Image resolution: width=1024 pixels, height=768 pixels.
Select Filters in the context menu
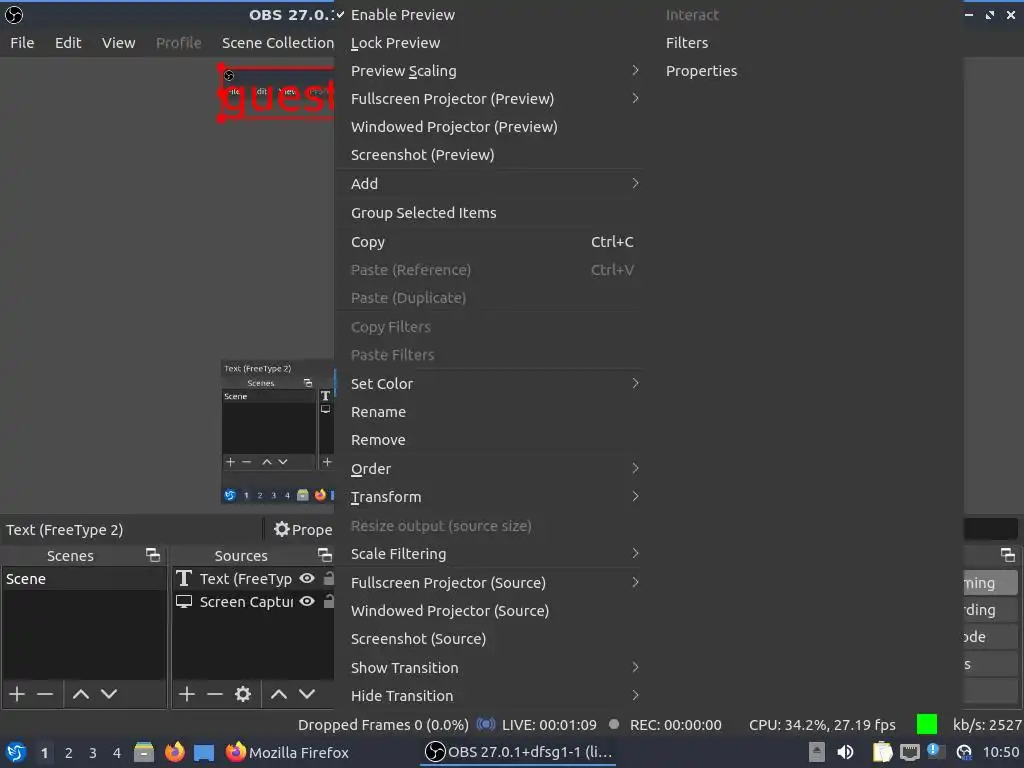[803, 42]
